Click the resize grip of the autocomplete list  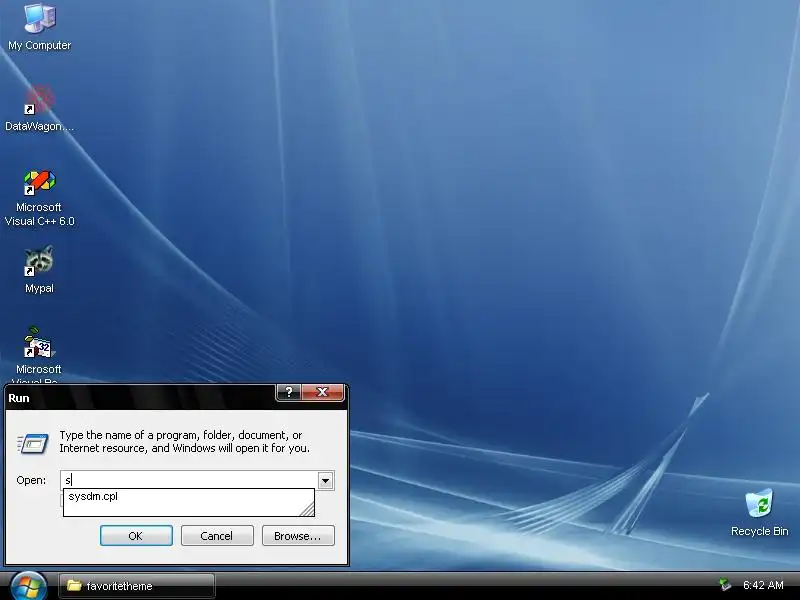pyautogui.click(x=307, y=509)
